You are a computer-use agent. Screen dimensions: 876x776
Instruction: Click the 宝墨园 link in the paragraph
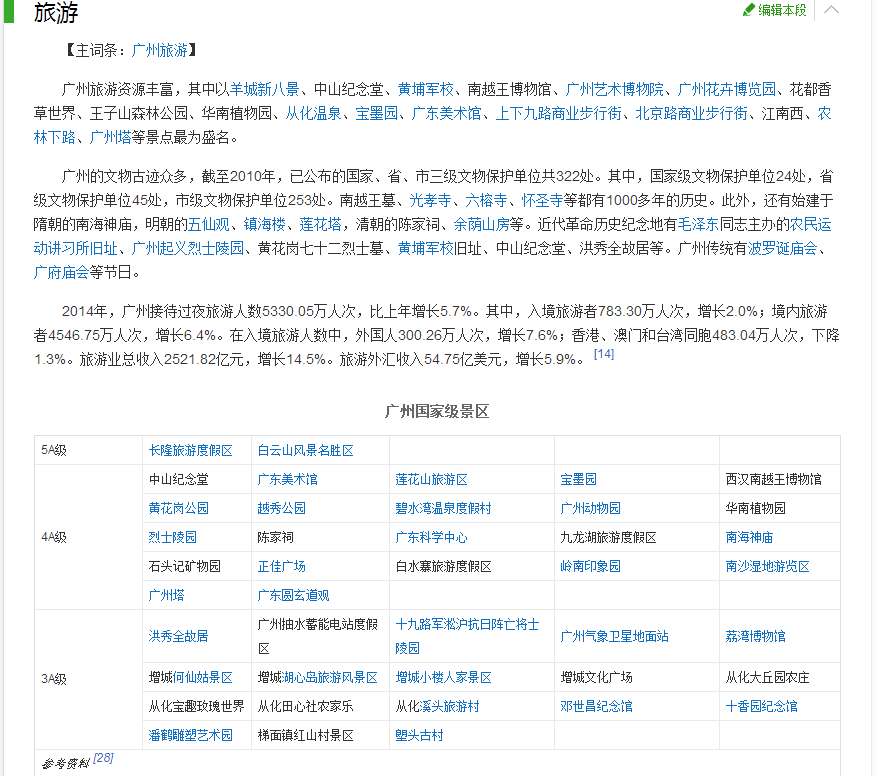click(x=377, y=113)
